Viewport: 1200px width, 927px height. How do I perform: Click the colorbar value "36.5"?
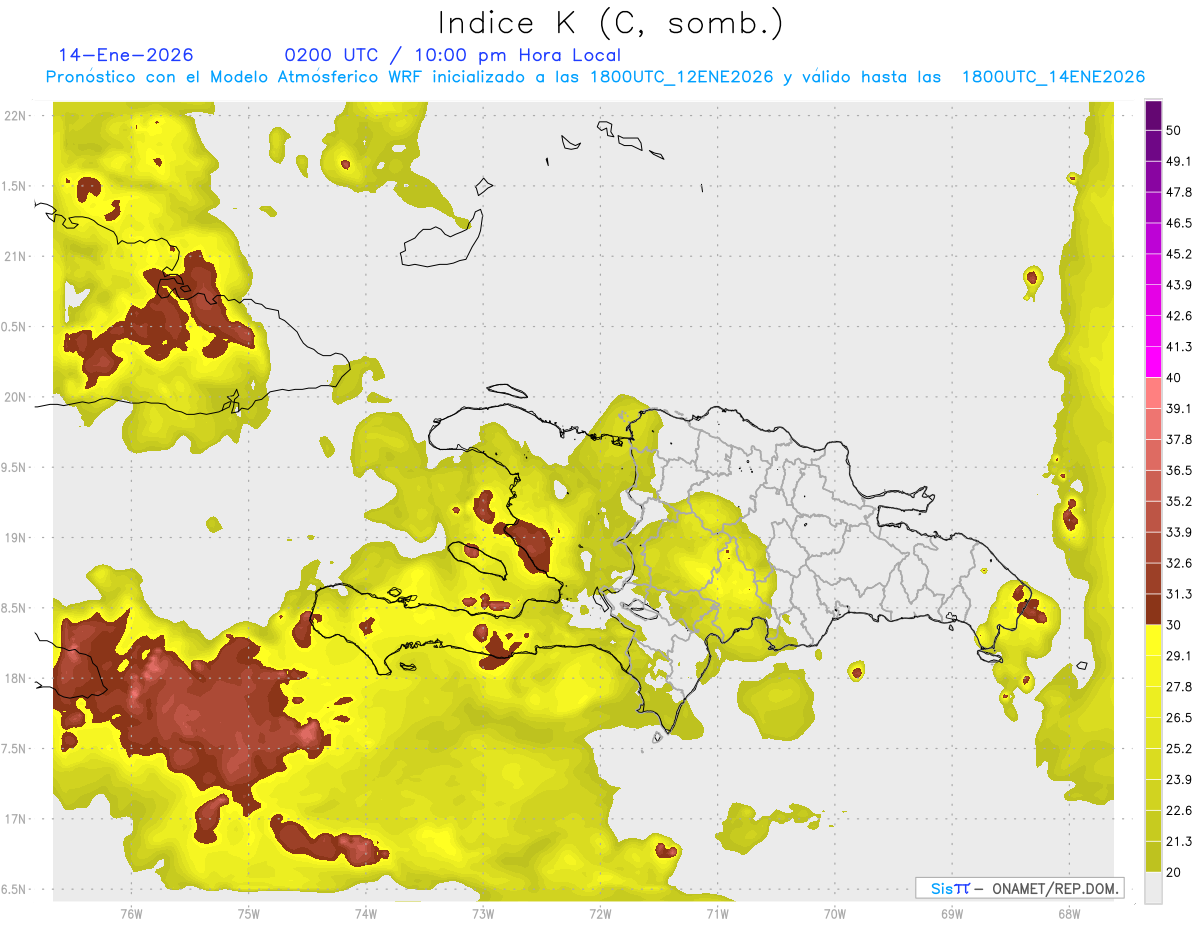(x=1179, y=470)
